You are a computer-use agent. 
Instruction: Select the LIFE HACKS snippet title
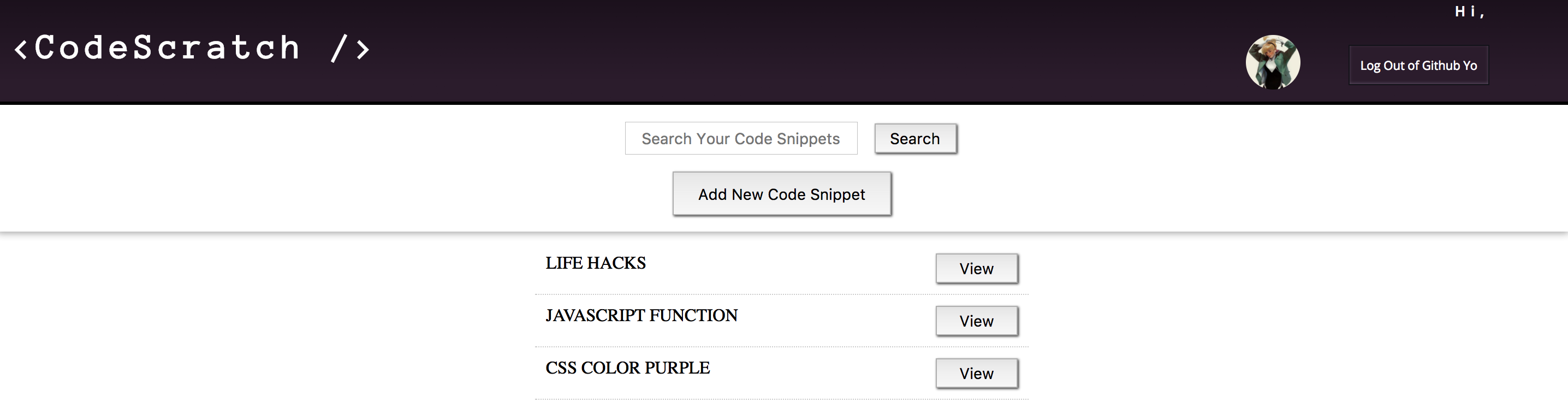pyautogui.click(x=595, y=263)
